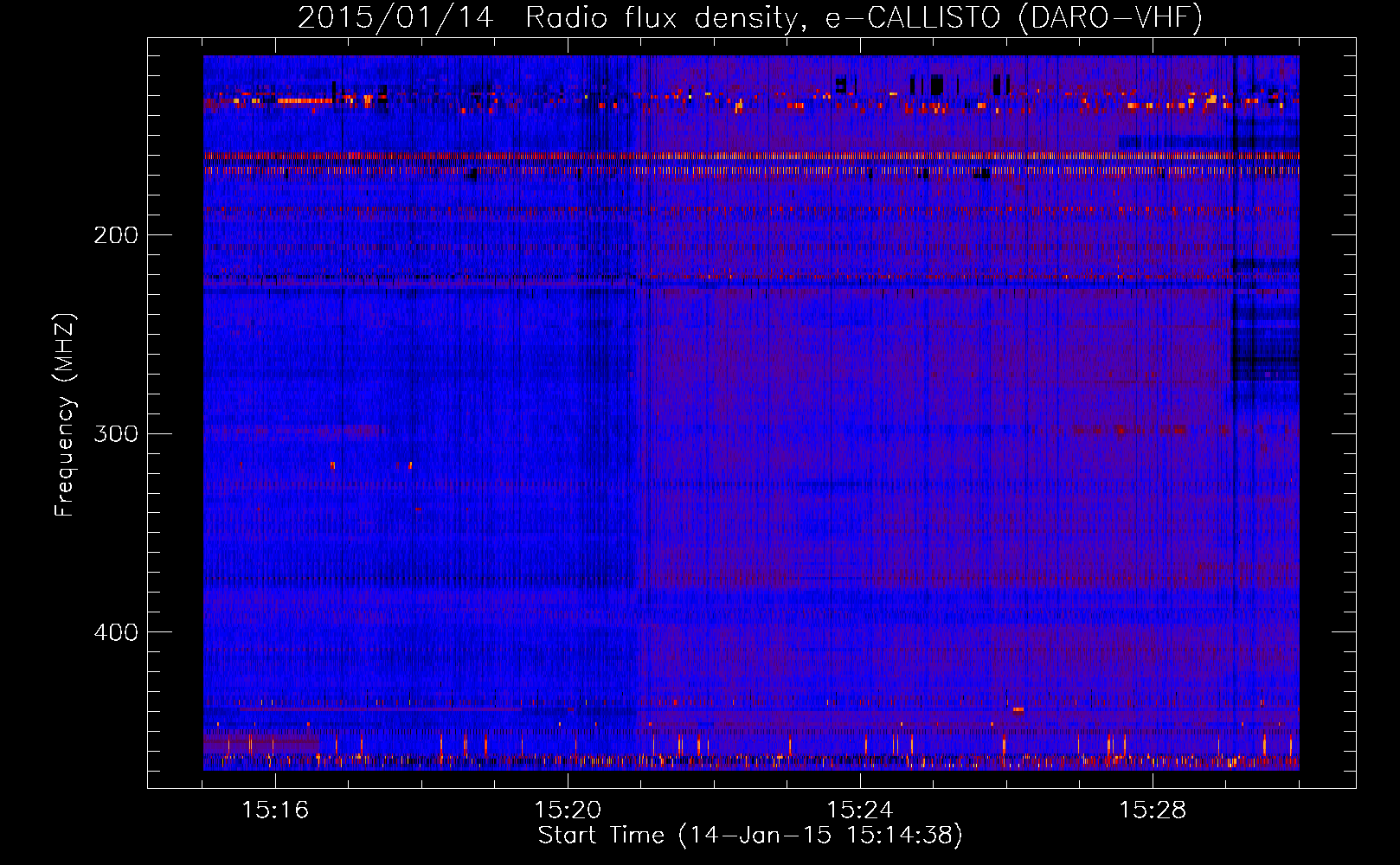This screenshot has height=865, width=1400.
Task: Select the 15:28 time tick label
Action: click(1153, 810)
